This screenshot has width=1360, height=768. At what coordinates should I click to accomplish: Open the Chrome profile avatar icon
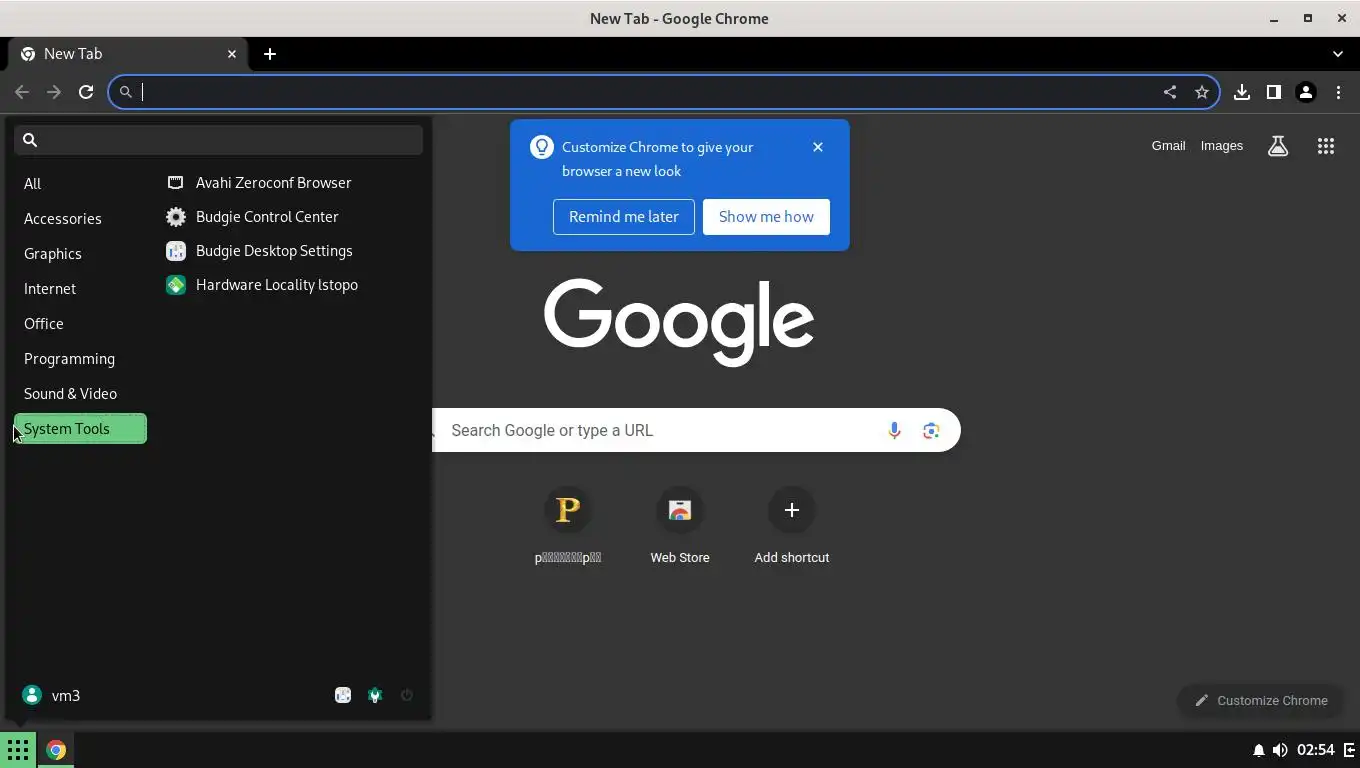1306,92
